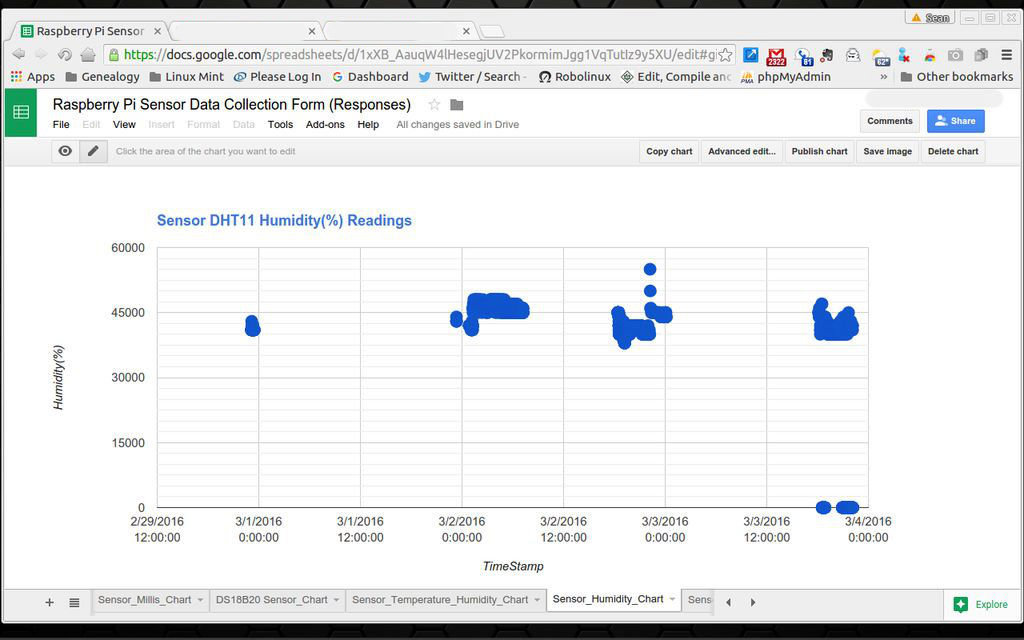1024x640 pixels.
Task: Open move-to-folder icon beside title
Action: pyautogui.click(x=456, y=104)
